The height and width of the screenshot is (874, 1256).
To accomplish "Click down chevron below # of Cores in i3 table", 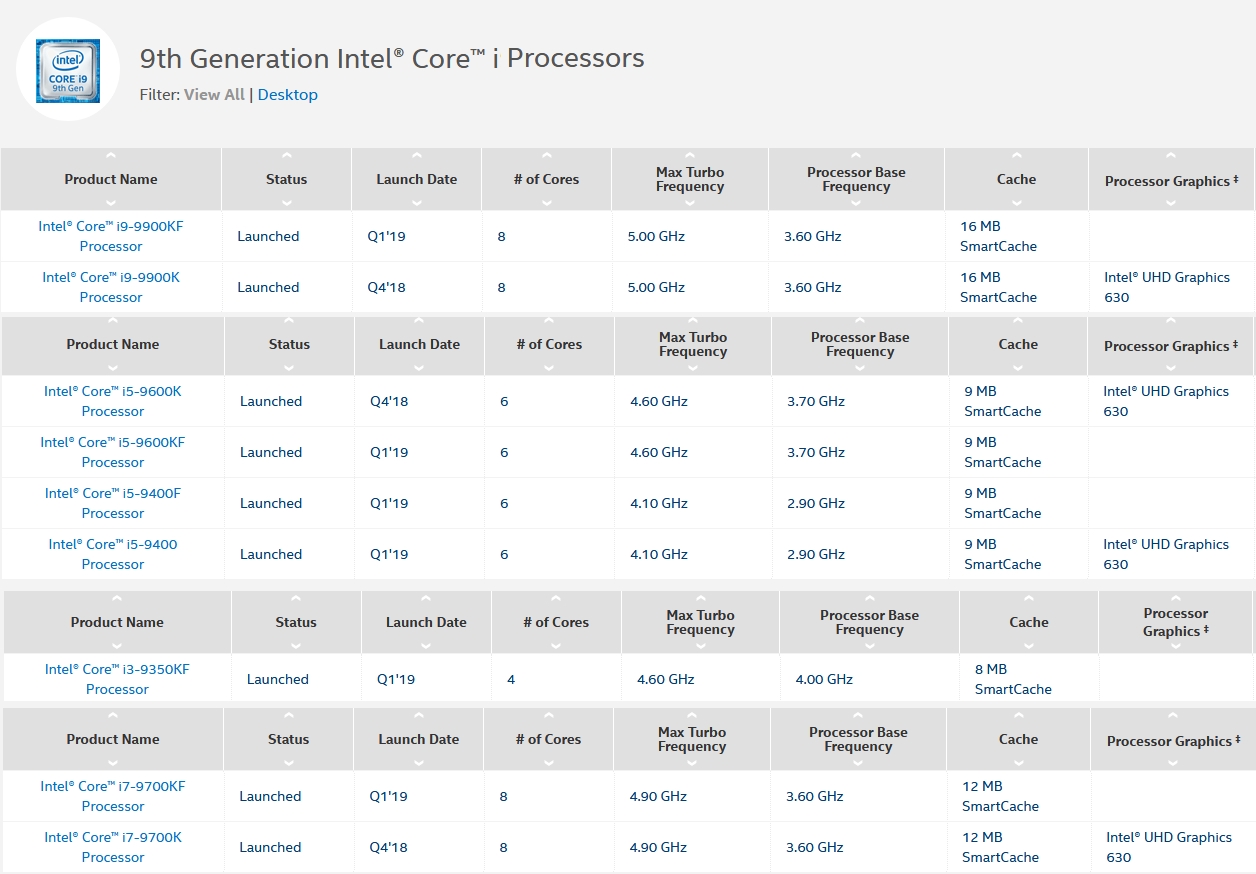I will coord(556,645).
